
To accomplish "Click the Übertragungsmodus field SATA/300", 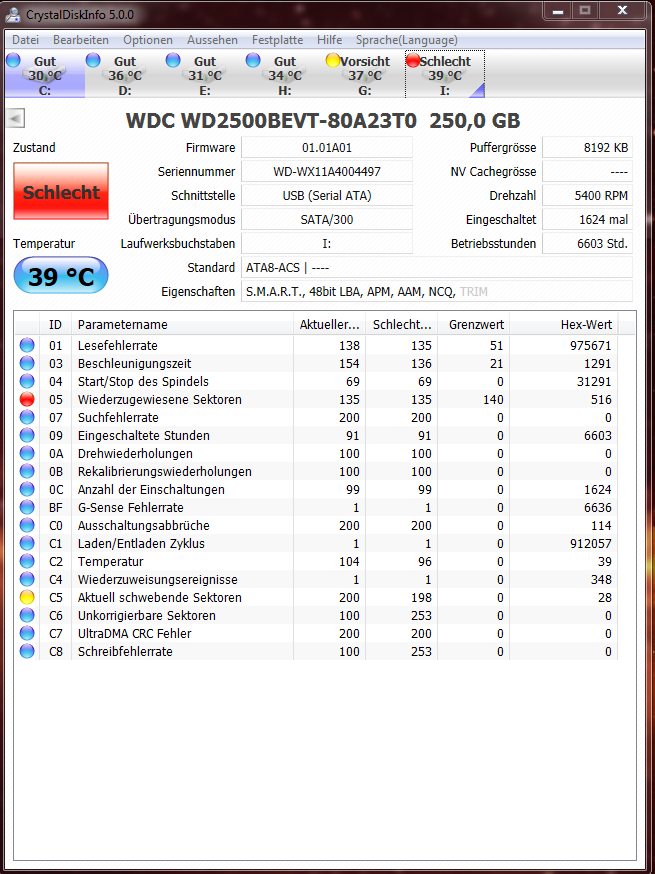I will click(327, 220).
